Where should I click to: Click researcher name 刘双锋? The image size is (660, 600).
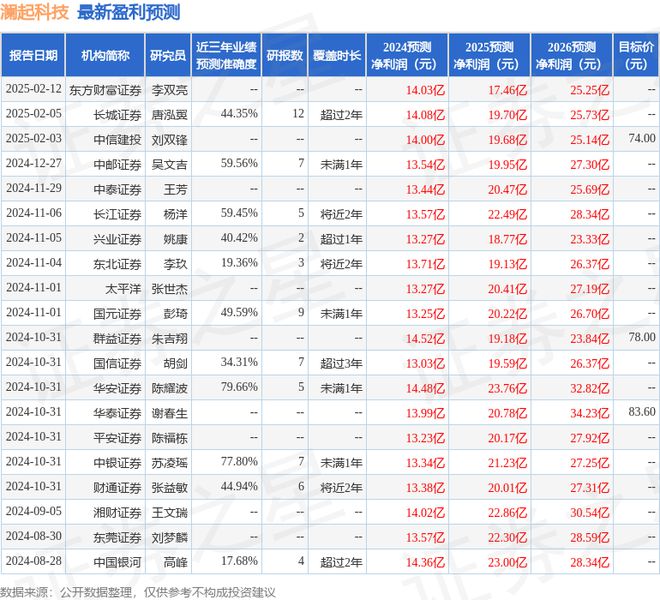pos(170,139)
